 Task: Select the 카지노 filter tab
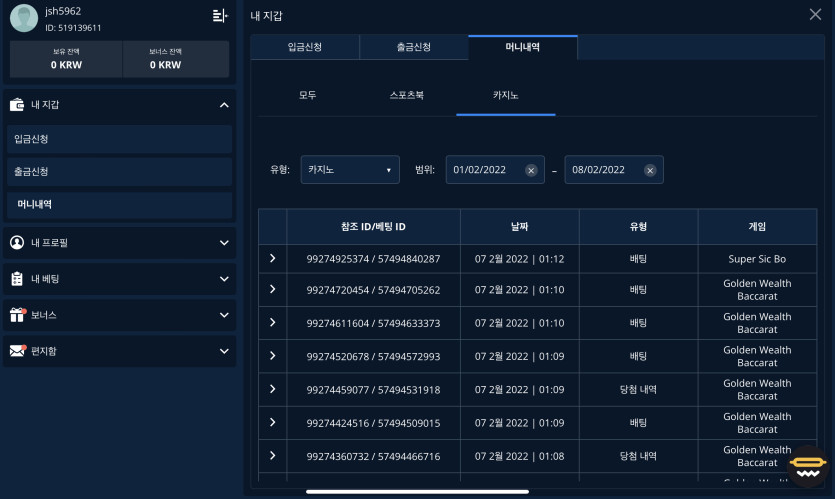point(506,95)
